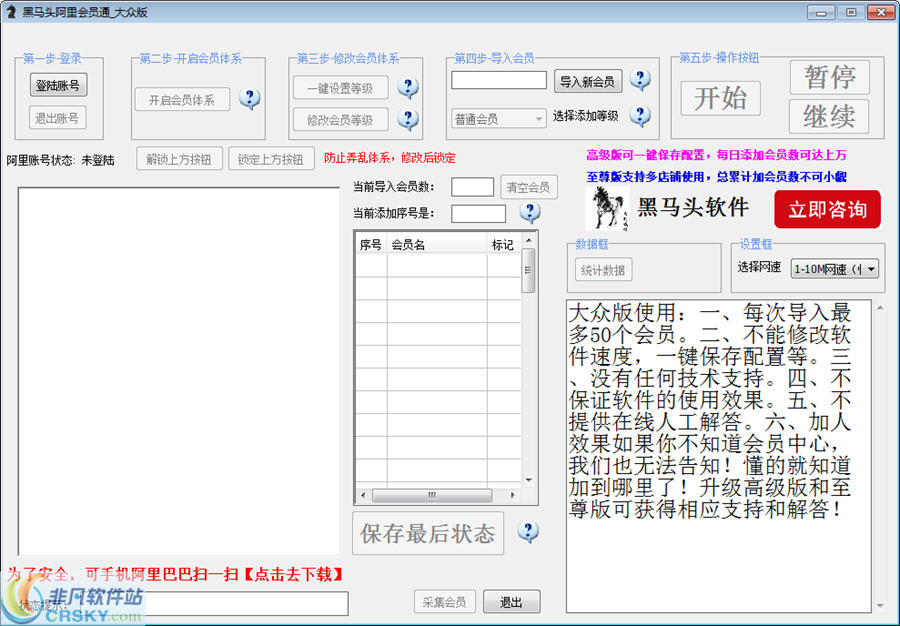Click the 统计数据 button
The image size is (900, 626).
click(603, 270)
